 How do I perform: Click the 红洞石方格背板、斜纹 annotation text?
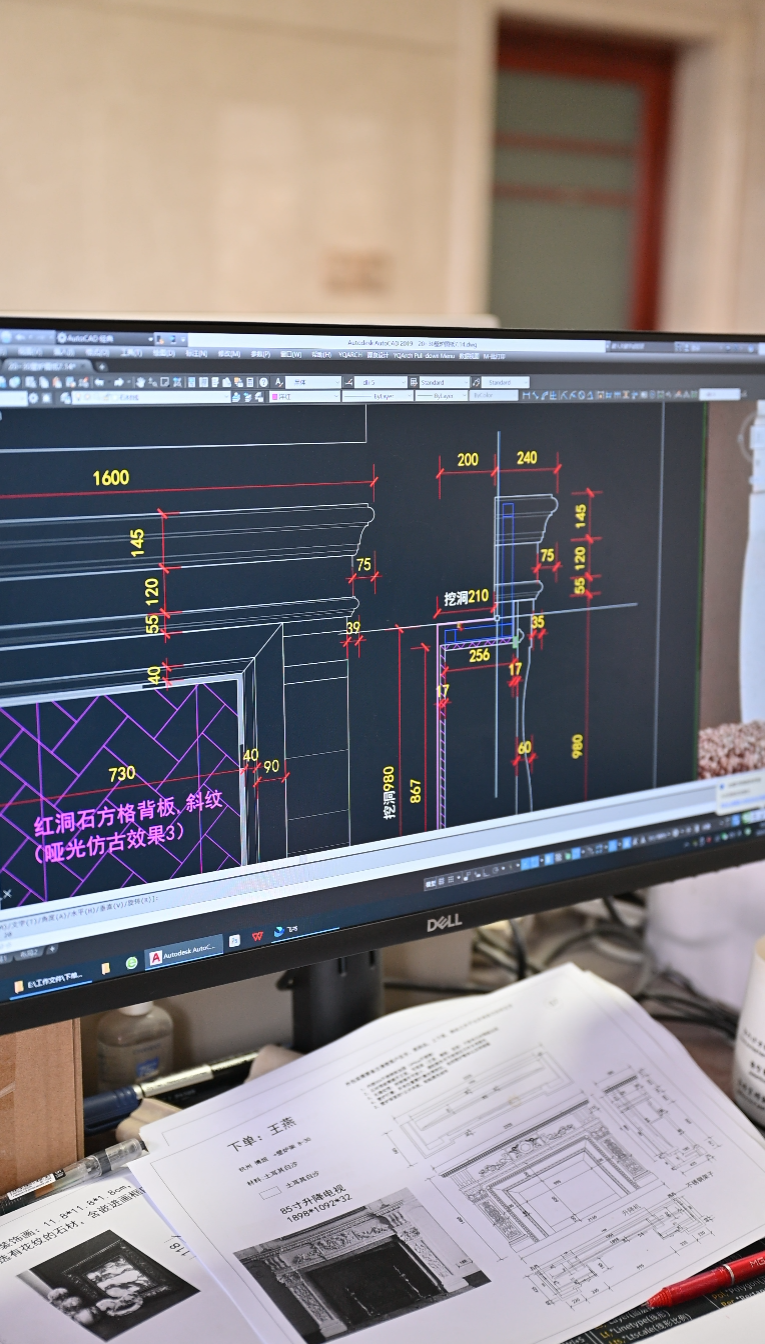coord(128,812)
